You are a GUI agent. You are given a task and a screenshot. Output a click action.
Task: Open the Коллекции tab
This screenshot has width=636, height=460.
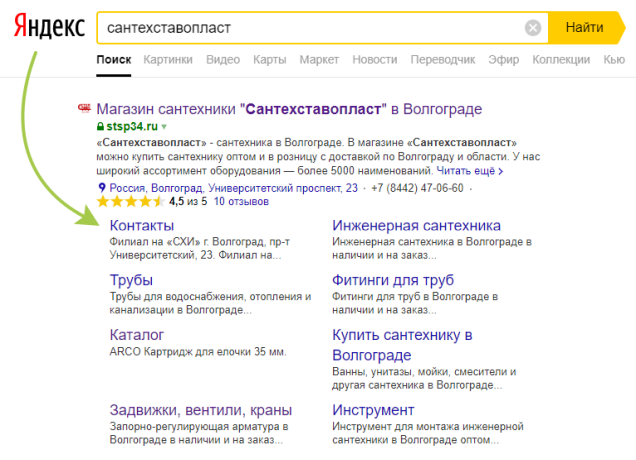[561, 60]
